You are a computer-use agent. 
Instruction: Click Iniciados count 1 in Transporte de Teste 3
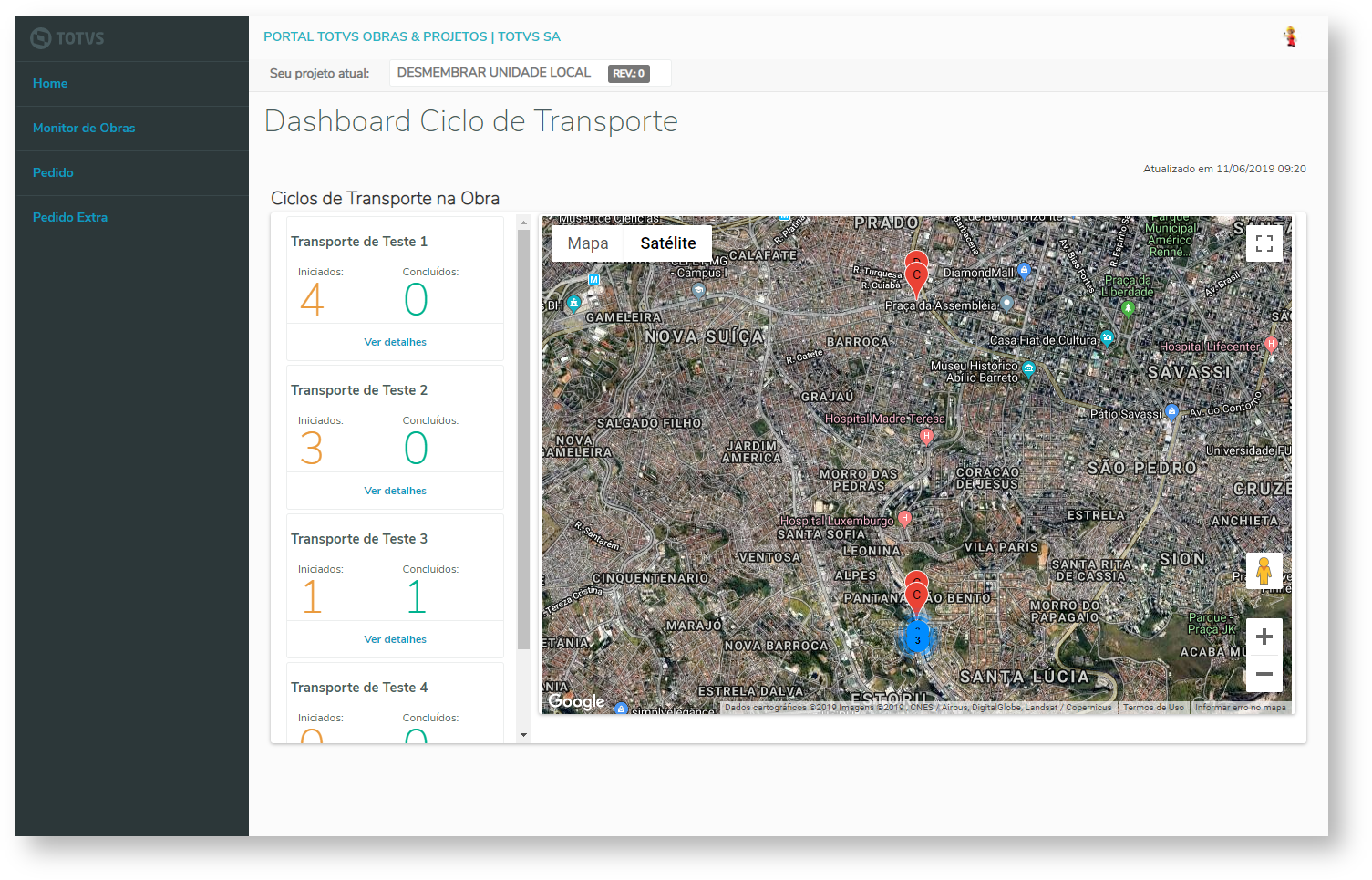312,596
